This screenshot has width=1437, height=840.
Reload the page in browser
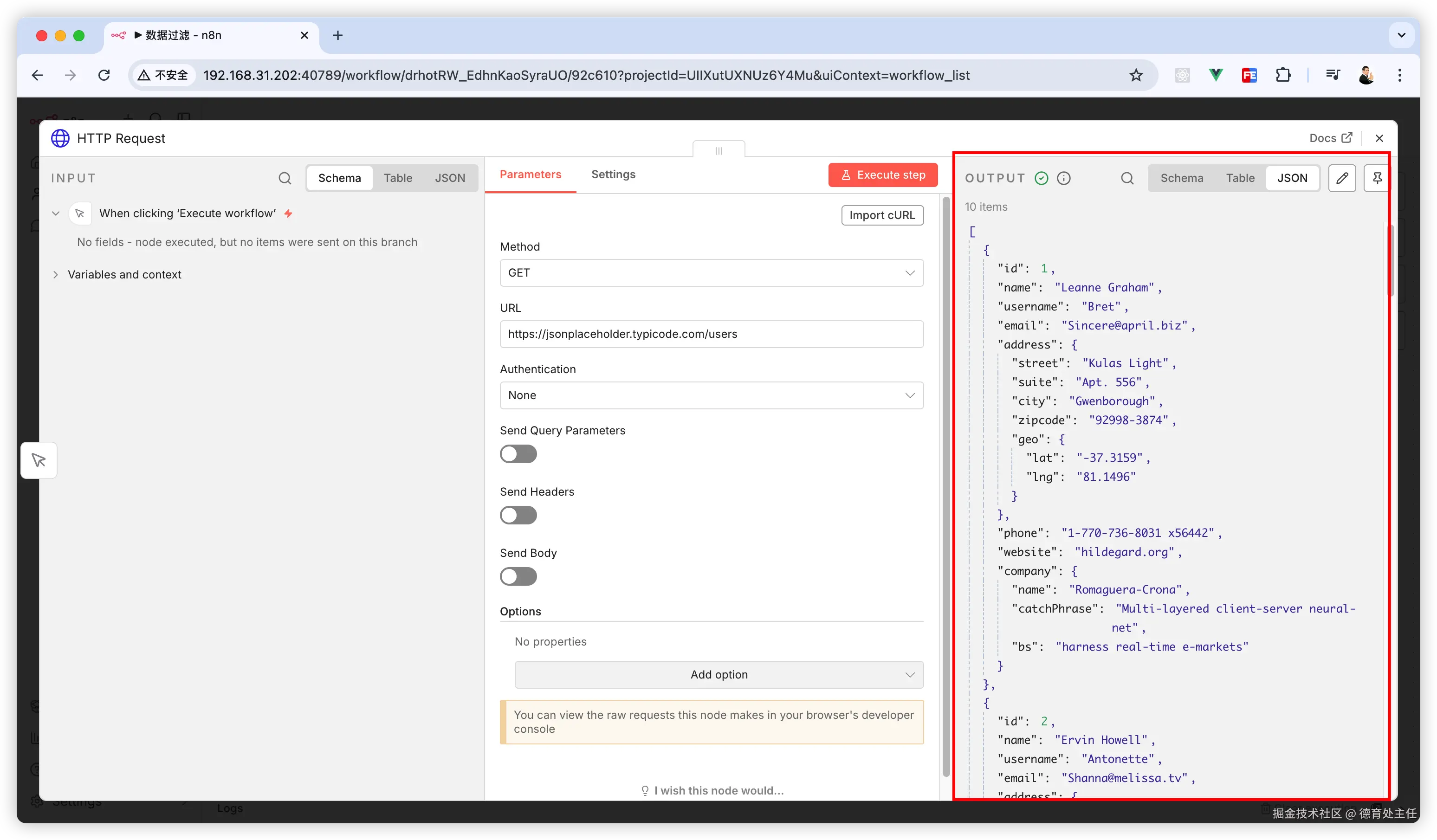104,75
